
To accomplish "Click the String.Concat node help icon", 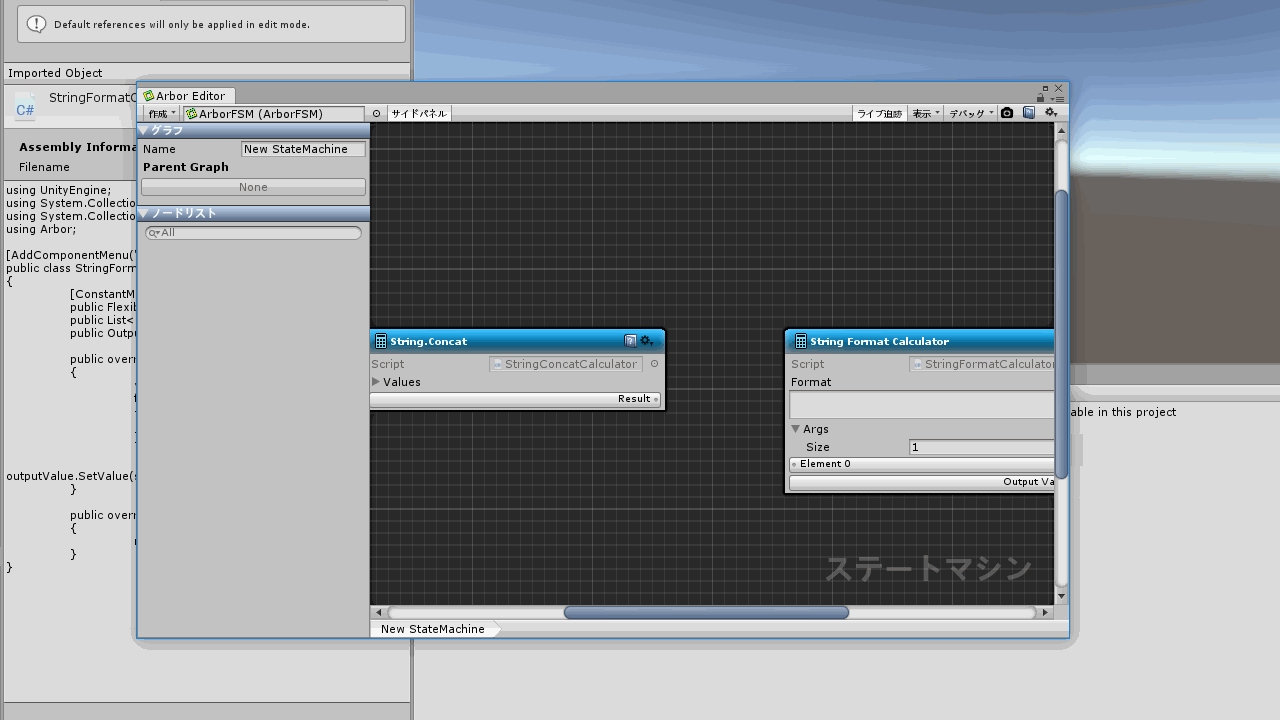I will tap(630, 341).
